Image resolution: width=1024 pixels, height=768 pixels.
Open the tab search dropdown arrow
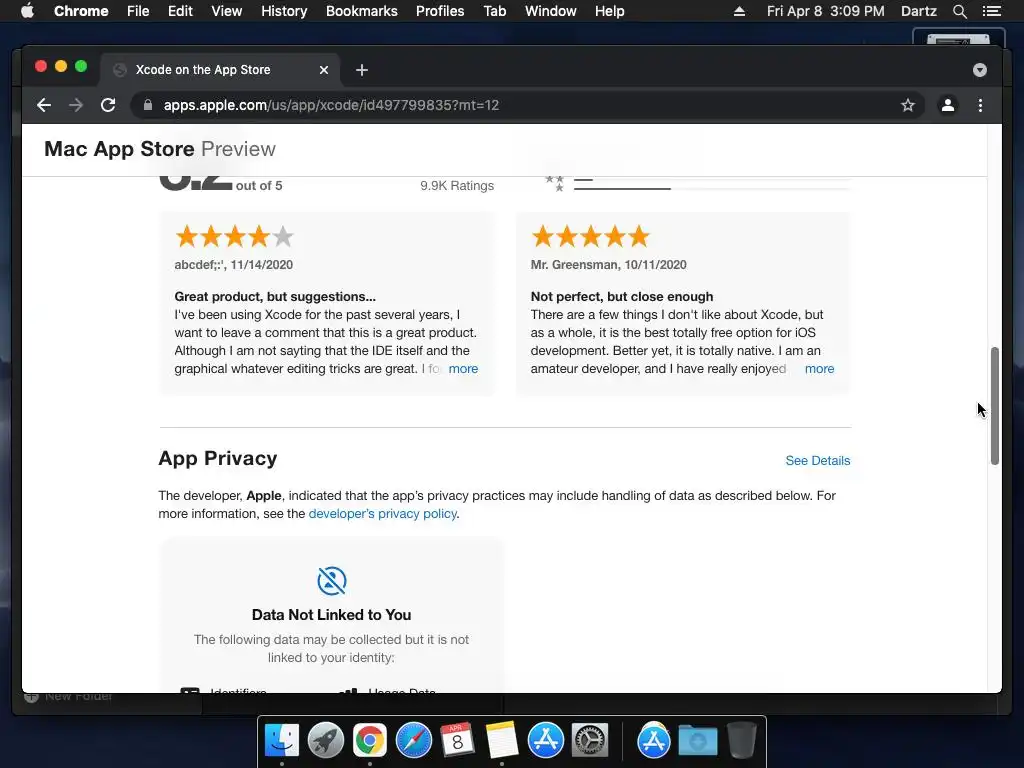pos(980,70)
